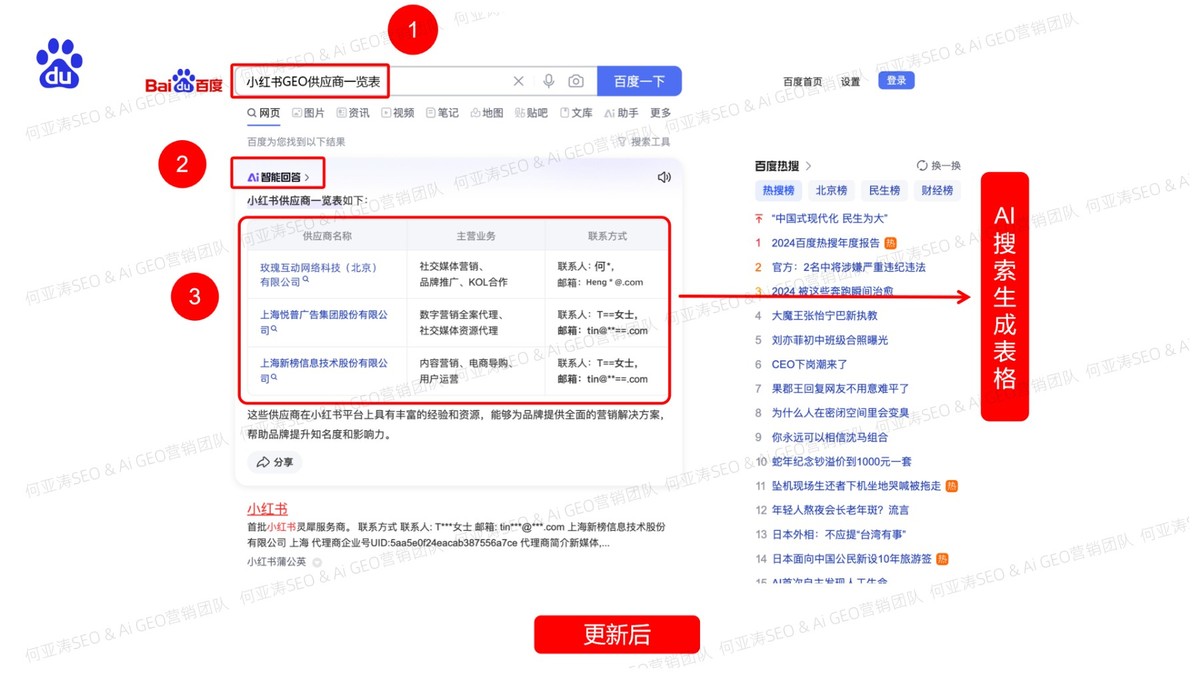
Task: Open the 小红书 search result title
Action: [267, 509]
